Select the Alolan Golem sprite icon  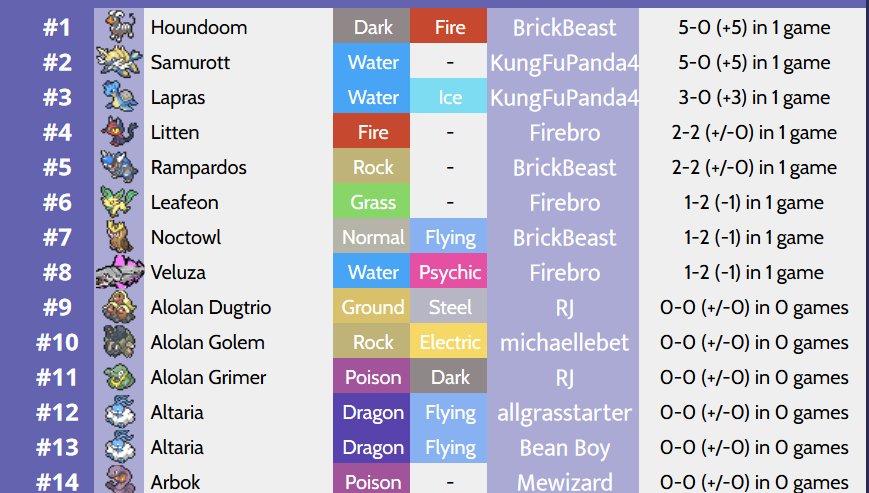click(119, 342)
